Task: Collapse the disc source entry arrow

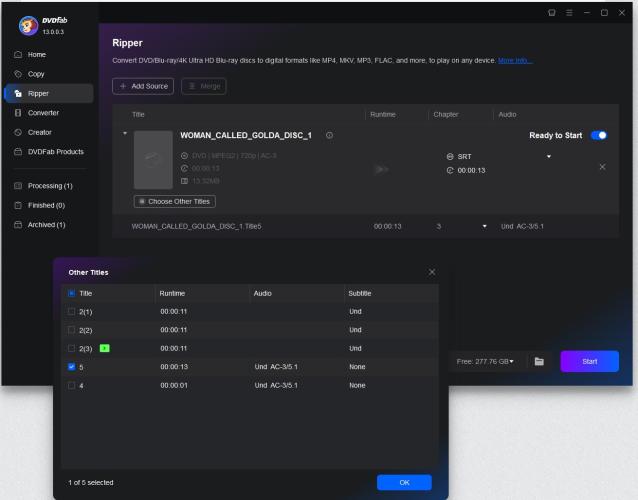Action: point(125,133)
